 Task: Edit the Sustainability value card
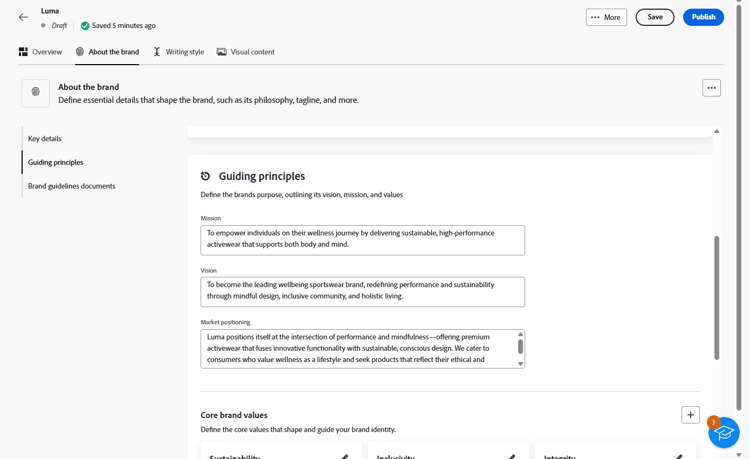click(x=344, y=457)
